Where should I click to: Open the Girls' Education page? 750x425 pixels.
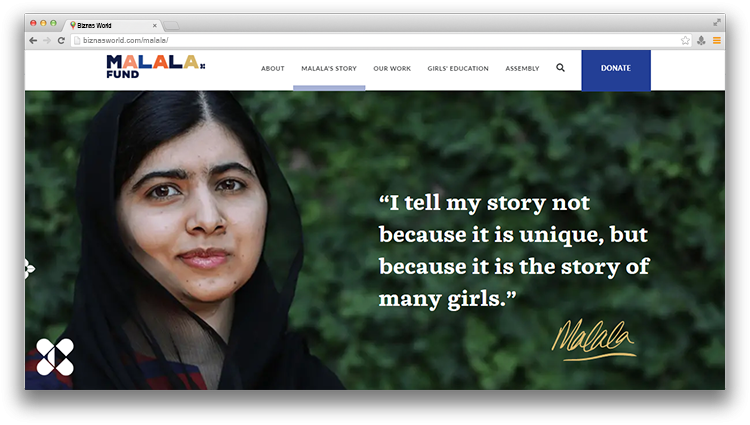(x=458, y=68)
